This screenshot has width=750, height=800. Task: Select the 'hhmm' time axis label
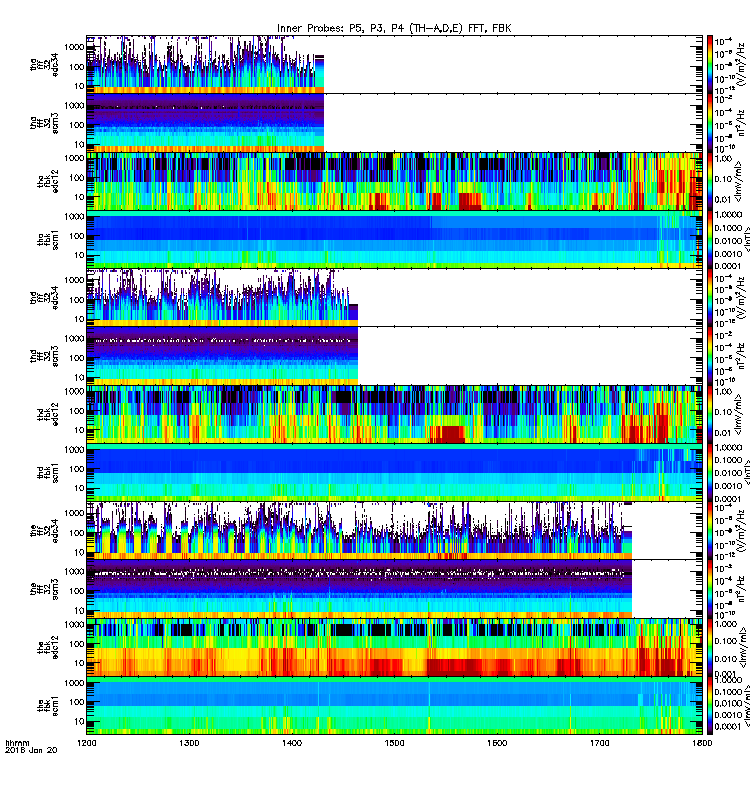[17, 743]
